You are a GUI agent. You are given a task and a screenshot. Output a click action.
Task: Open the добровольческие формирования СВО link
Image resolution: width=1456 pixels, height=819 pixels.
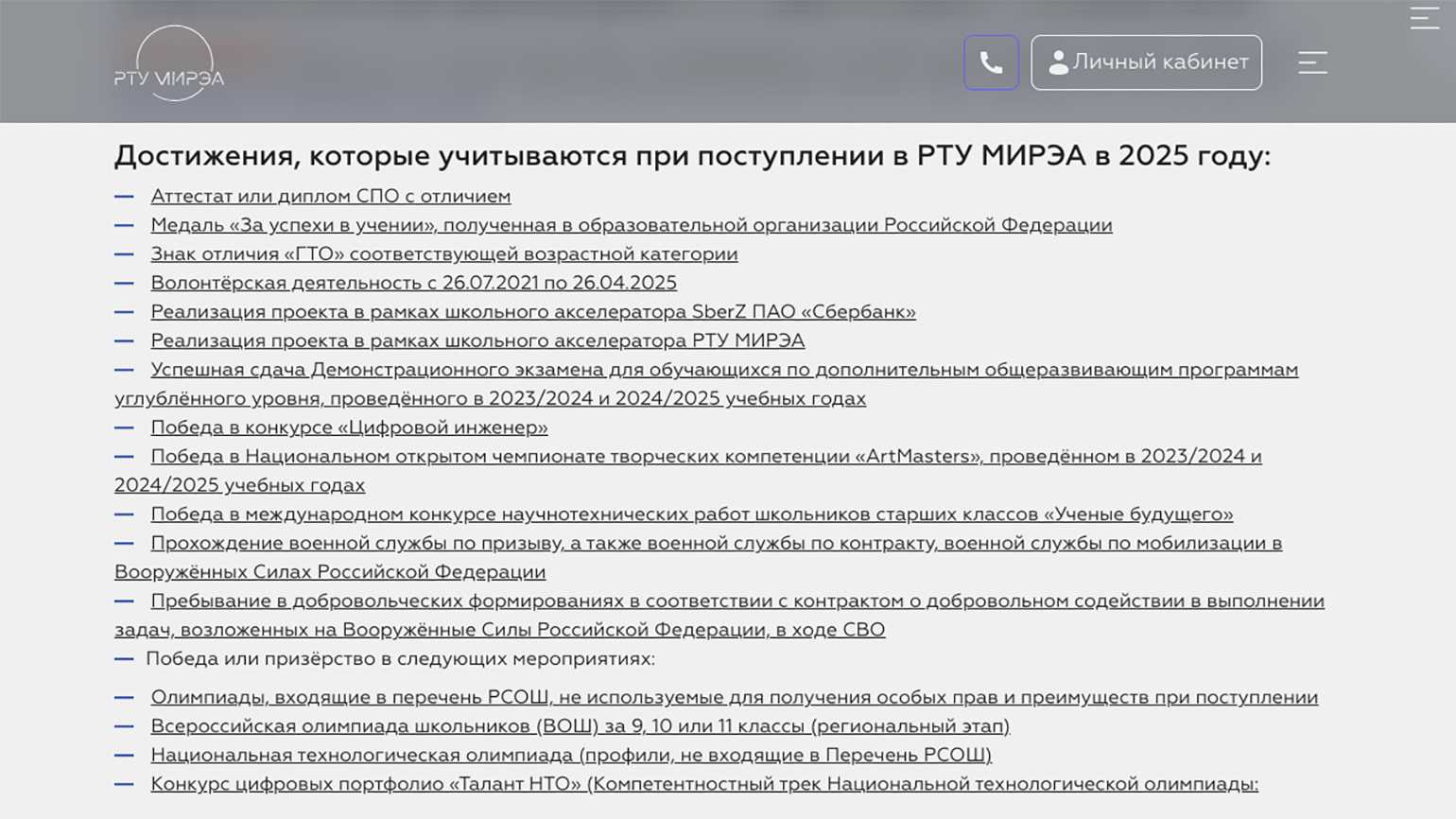pos(737,601)
